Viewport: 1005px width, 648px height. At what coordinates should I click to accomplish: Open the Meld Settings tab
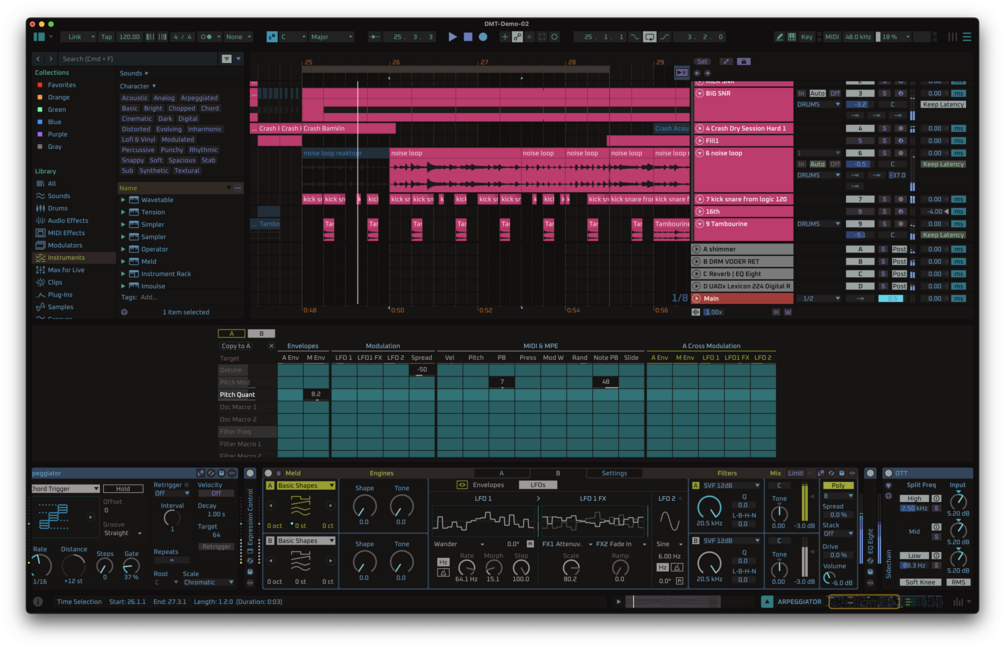pos(614,473)
